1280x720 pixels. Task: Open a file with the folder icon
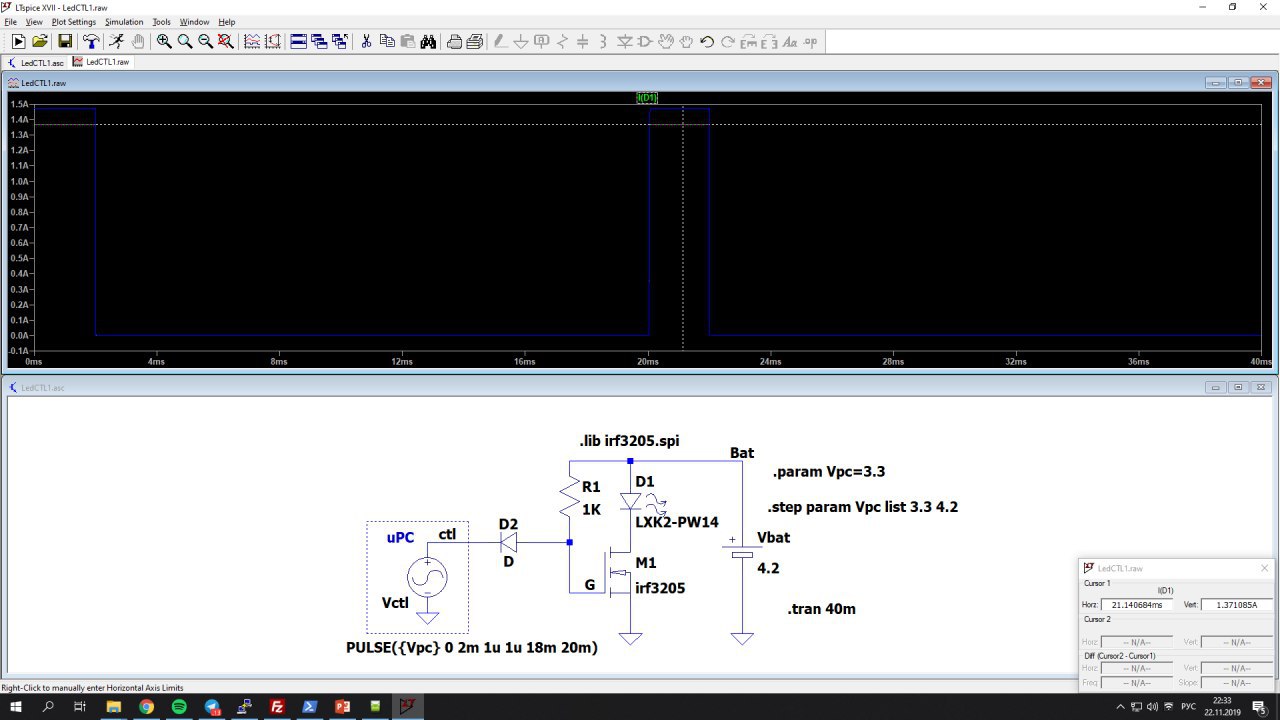(40, 41)
